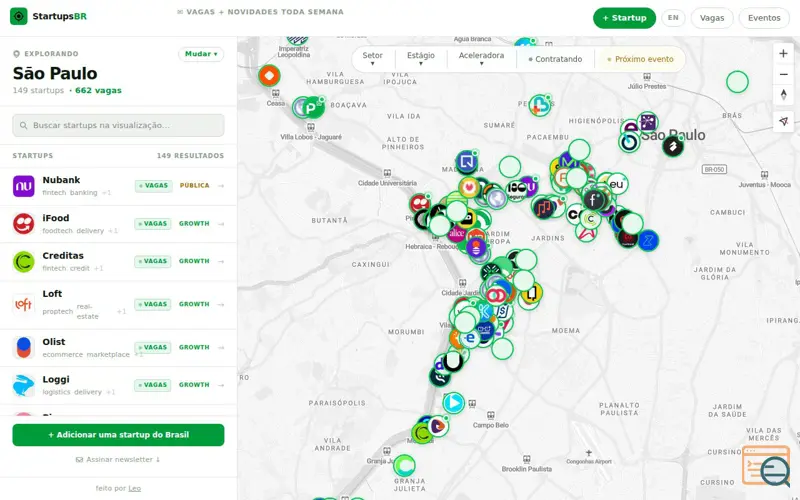The image size is (800, 500).
Task: Click the purple network marker near Higienópolis
Action: [x=647, y=122]
